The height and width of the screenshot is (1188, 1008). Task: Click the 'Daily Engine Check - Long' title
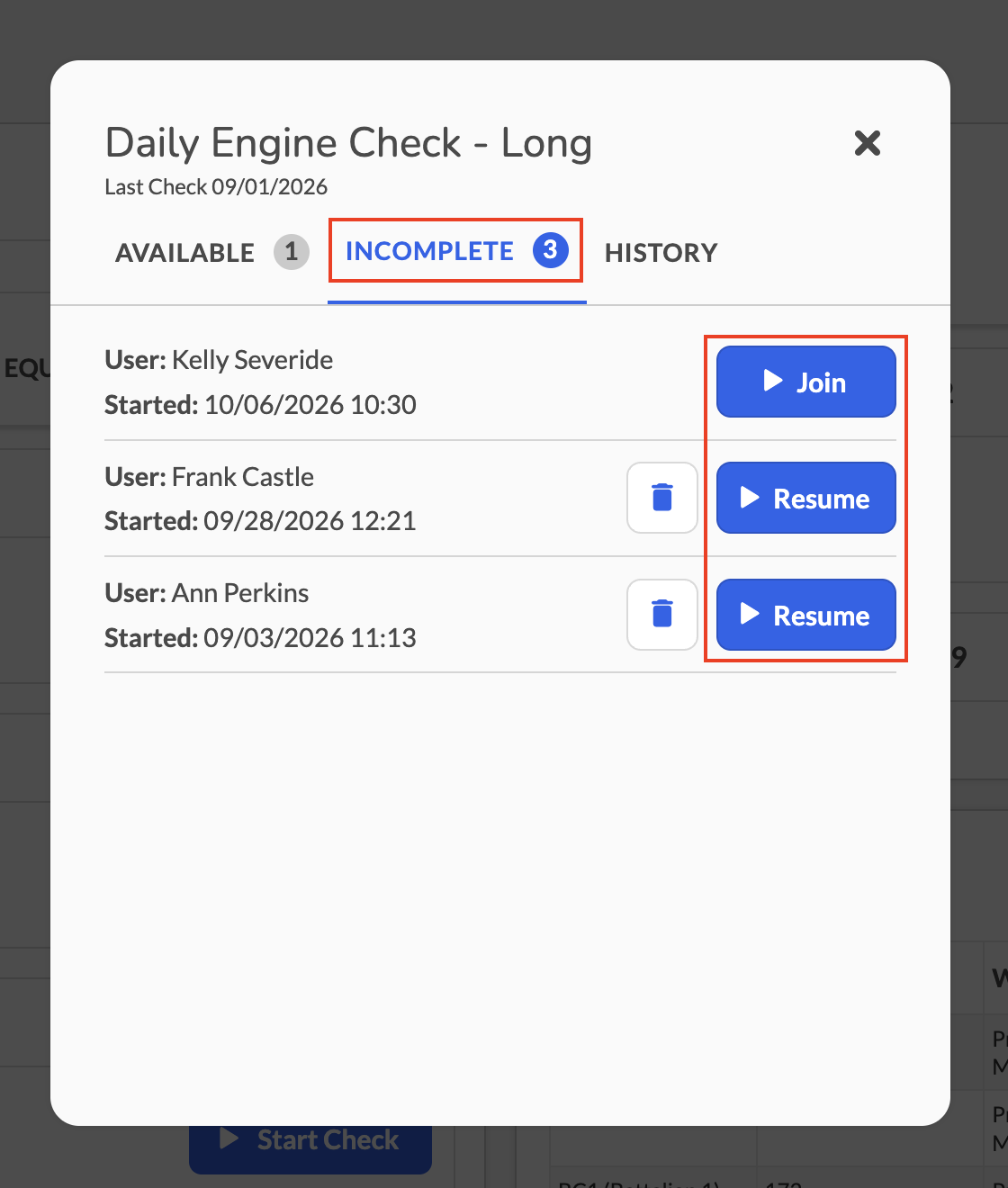(x=348, y=143)
